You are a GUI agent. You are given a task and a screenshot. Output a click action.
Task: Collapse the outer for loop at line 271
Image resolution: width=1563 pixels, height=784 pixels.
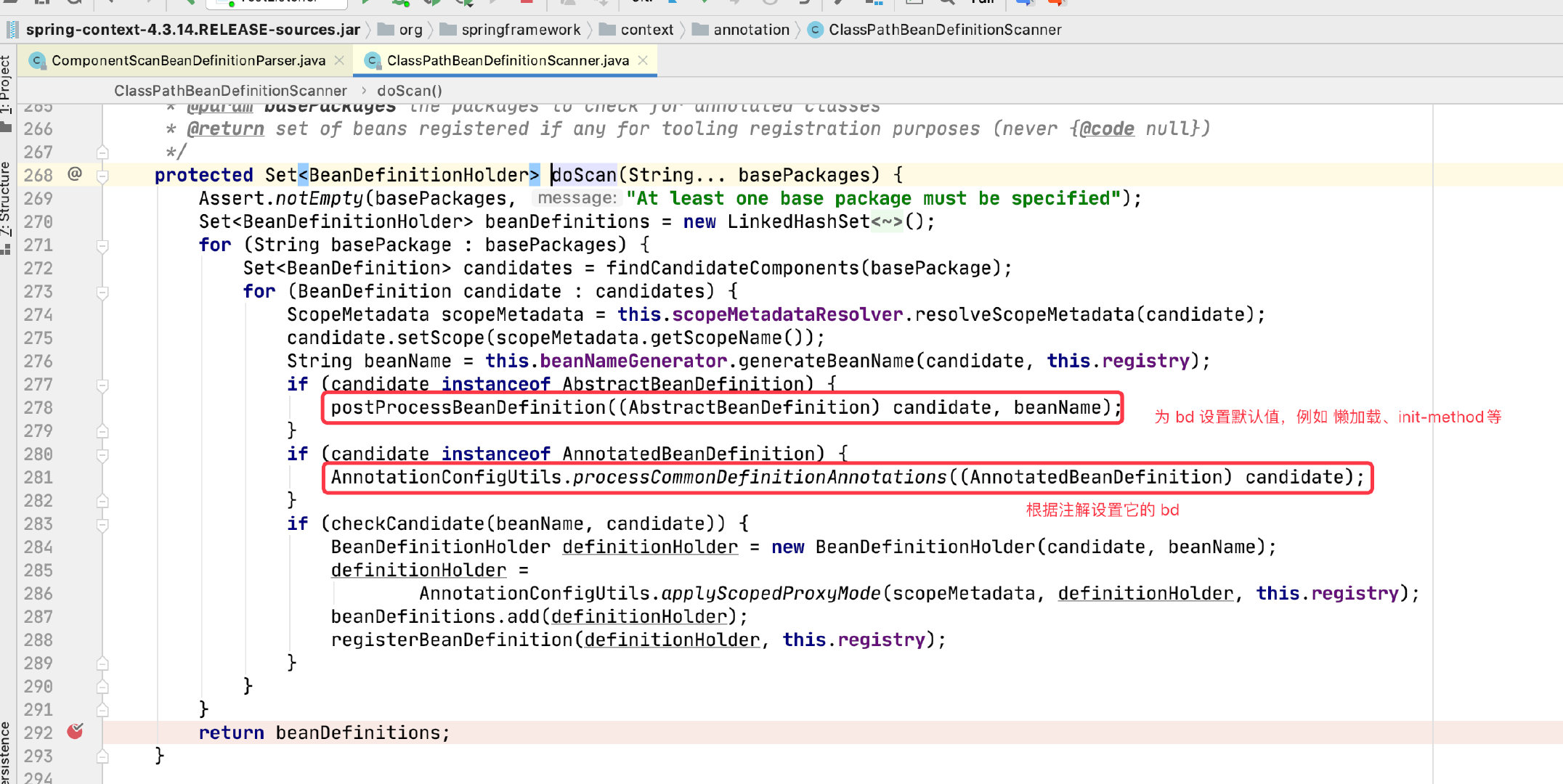pos(102,245)
